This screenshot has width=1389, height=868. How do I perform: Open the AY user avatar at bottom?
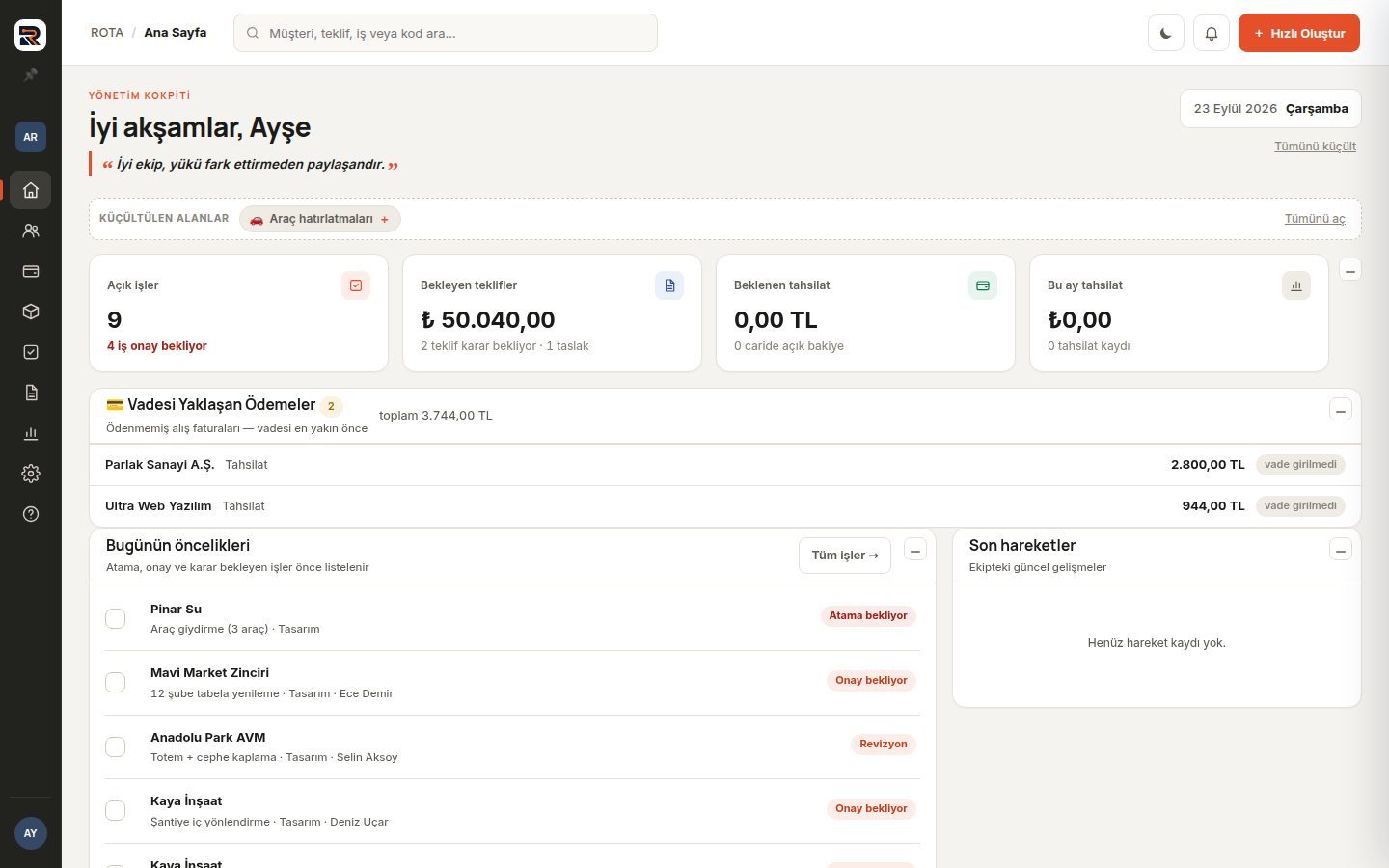tap(31, 833)
